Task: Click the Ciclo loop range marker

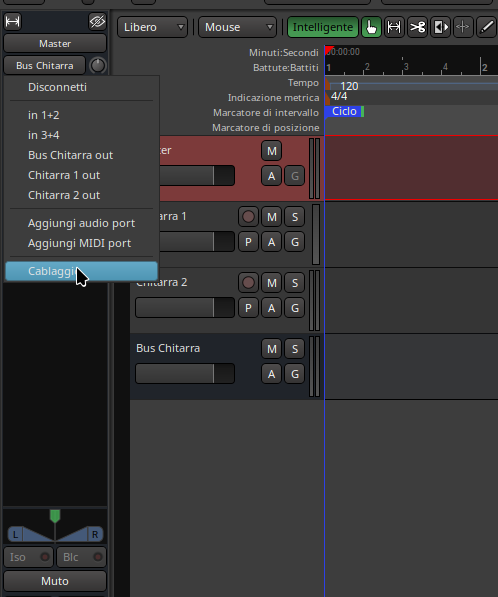Action: pyautogui.click(x=344, y=111)
